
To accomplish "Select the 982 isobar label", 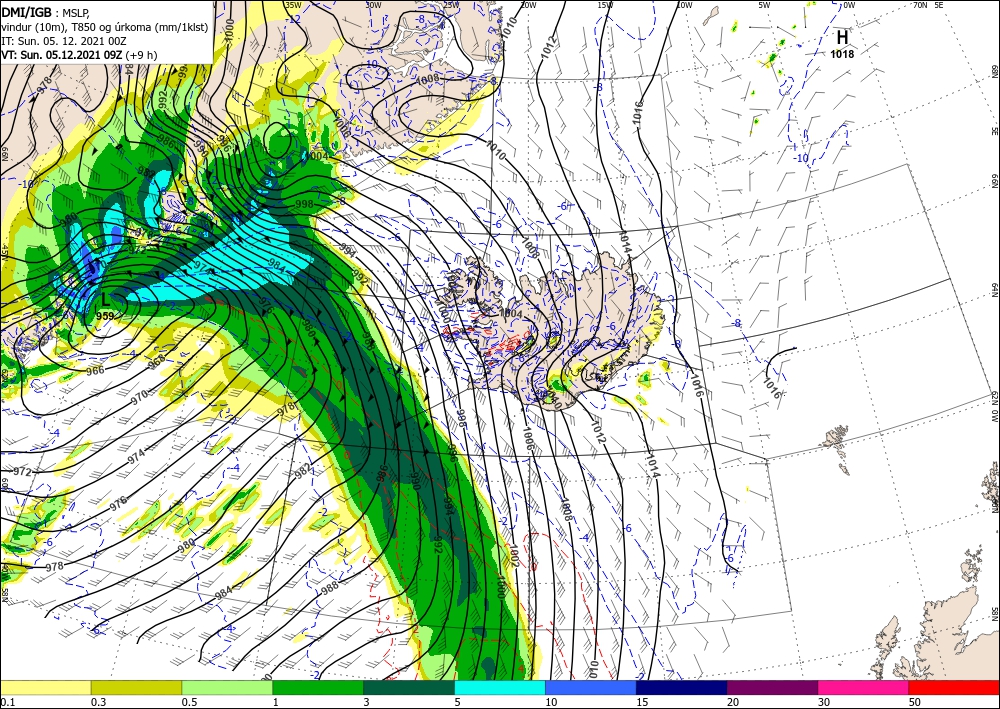I will pyautogui.click(x=304, y=469).
